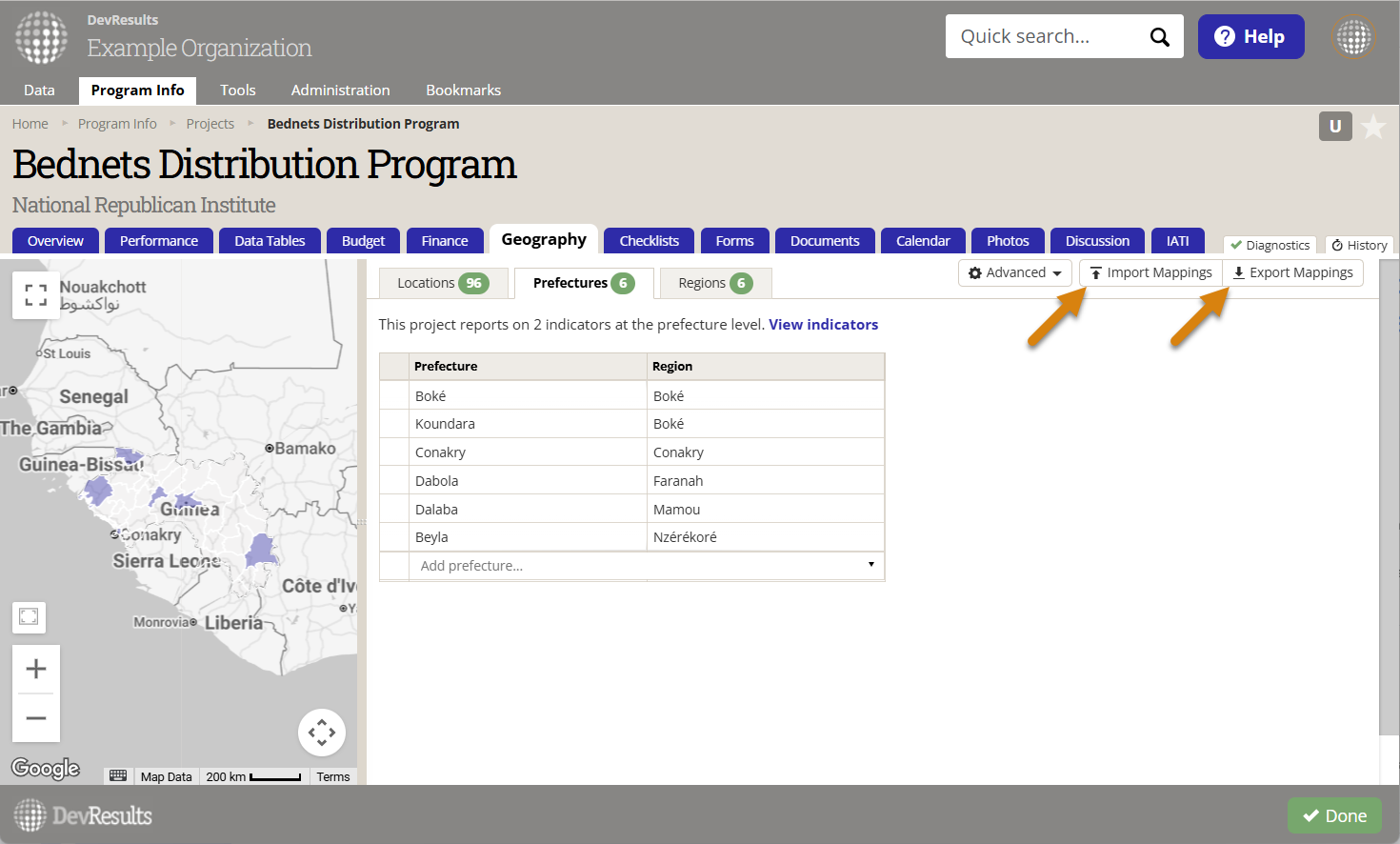Click the U status badge

[x=1335, y=126]
